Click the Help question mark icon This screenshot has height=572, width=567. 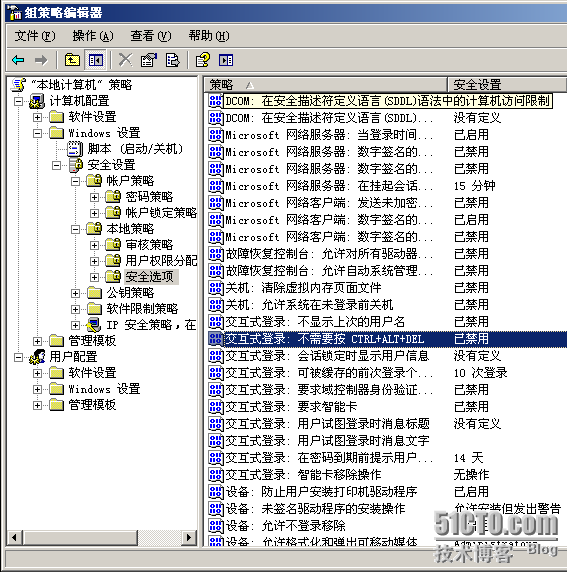click(203, 60)
